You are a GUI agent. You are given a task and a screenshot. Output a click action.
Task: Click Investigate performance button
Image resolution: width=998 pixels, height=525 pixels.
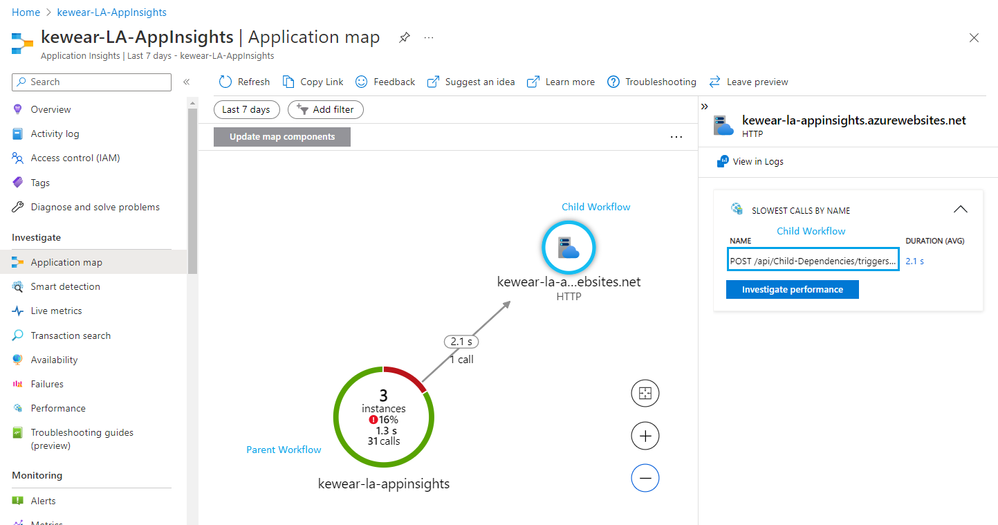tap(792, 290)
